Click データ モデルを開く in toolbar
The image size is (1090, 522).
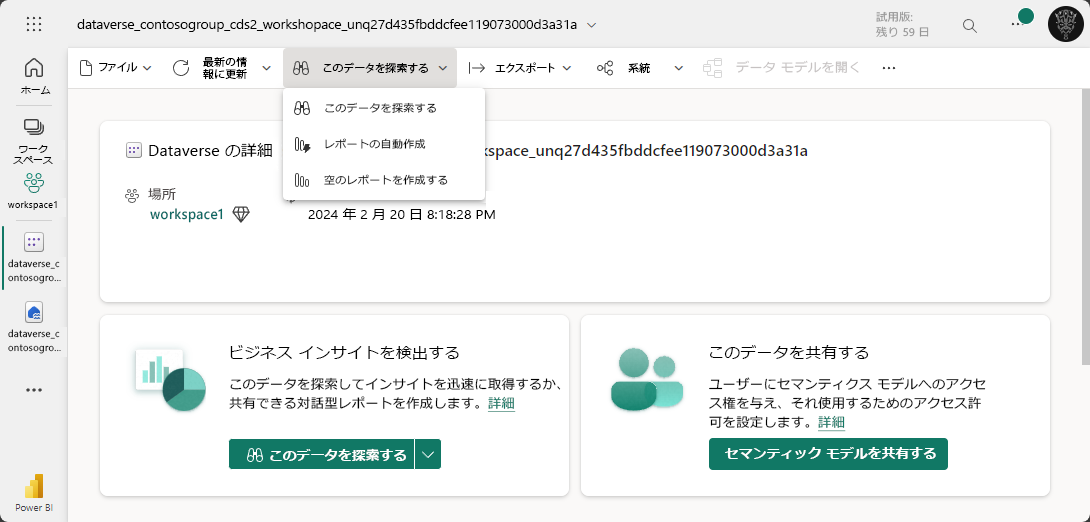782,68
